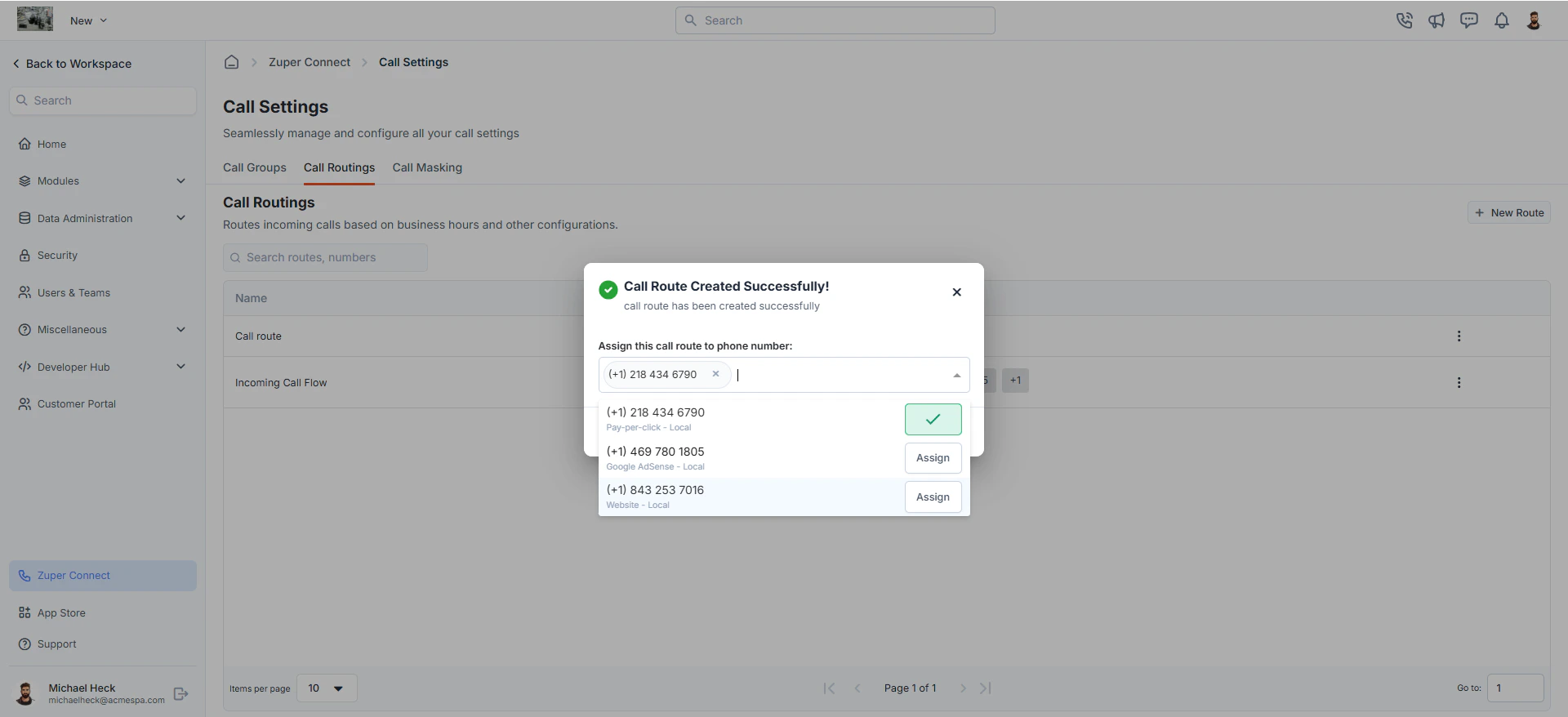Select Zuper Connect in sidebar
Image resolution: width=1568 pixels, height=717 pixels.
[103, 575]
